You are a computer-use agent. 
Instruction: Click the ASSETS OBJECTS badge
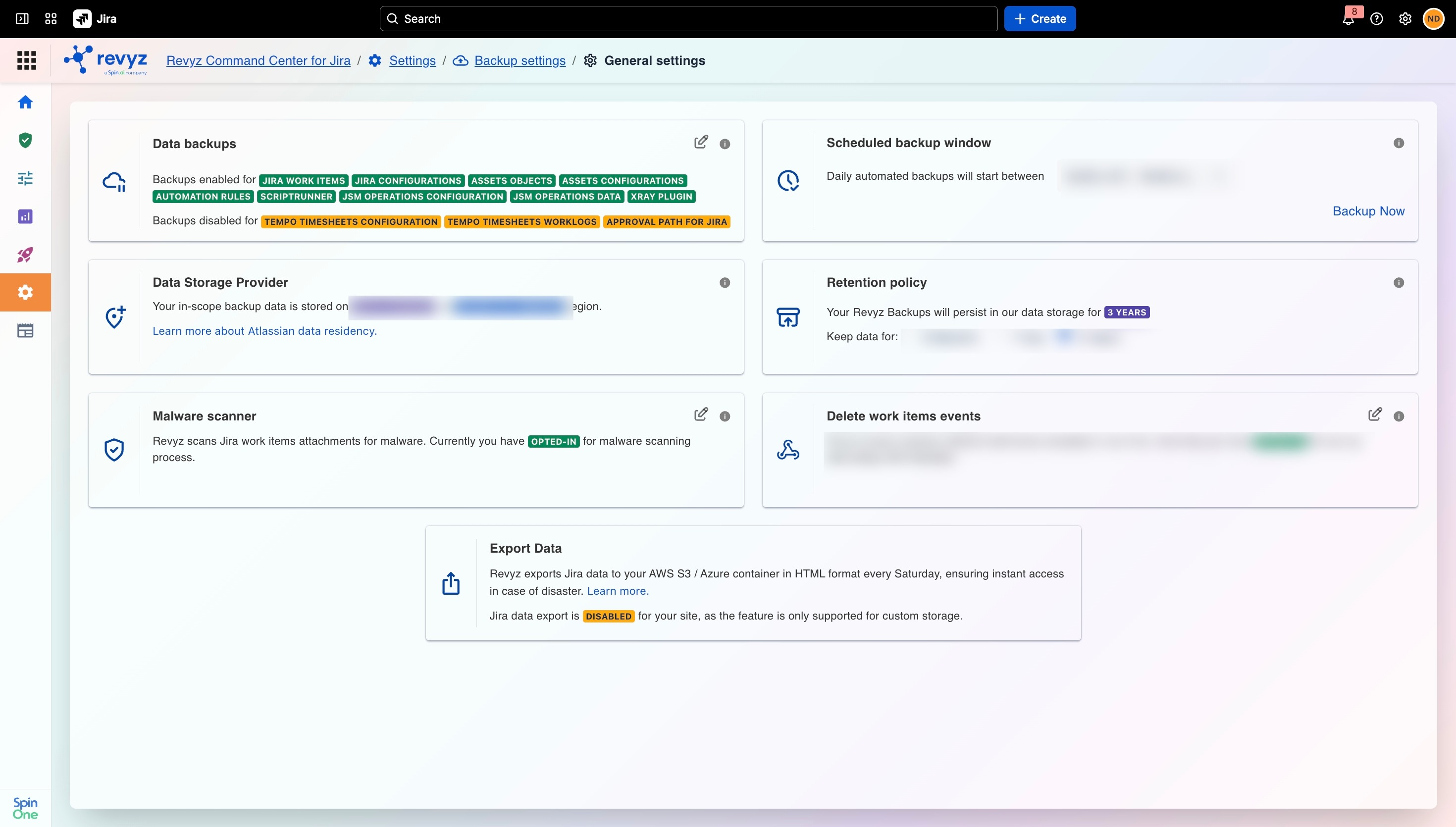[x=512, y=181]
